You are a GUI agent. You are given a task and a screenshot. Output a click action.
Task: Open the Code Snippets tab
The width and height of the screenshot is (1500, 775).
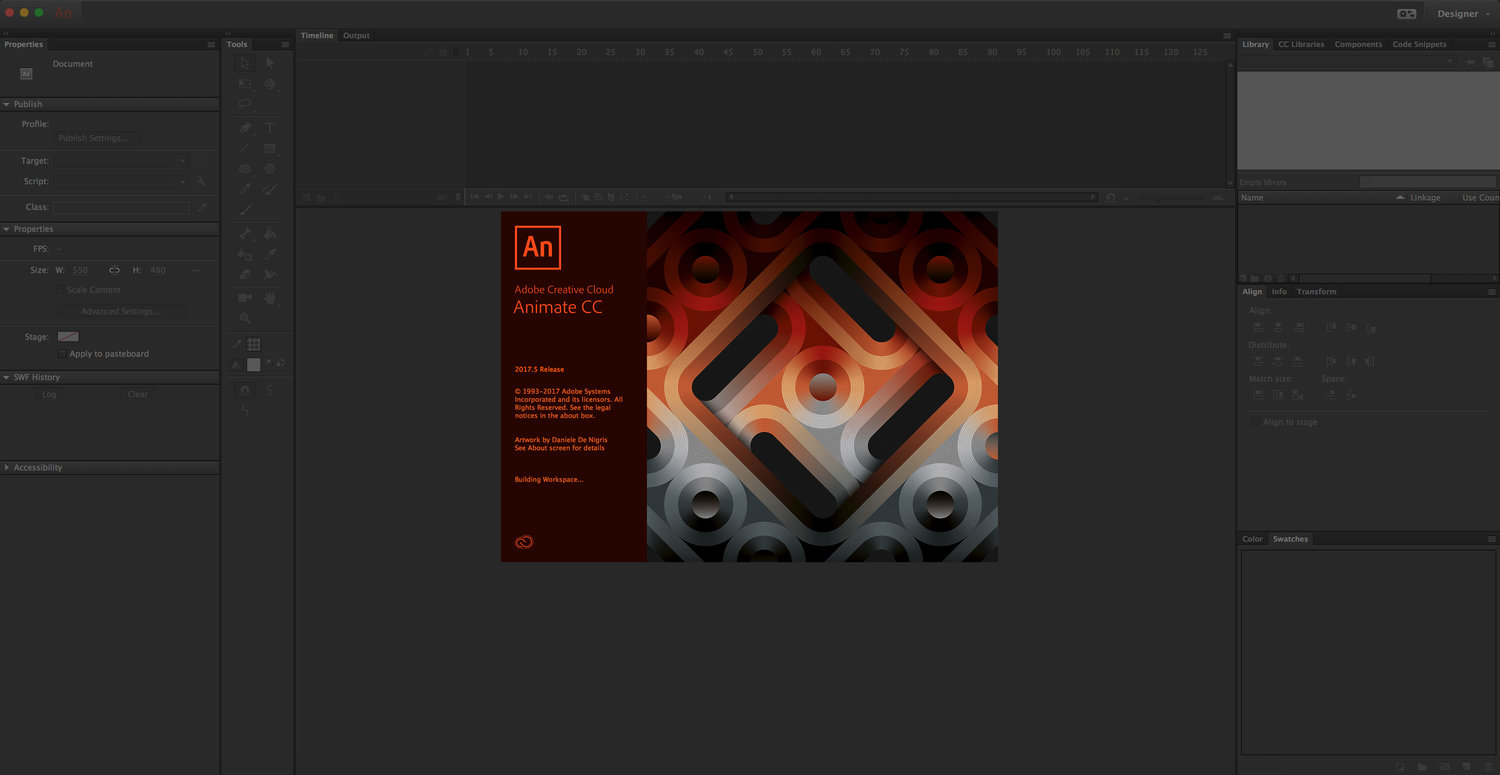click(1419, 44)
